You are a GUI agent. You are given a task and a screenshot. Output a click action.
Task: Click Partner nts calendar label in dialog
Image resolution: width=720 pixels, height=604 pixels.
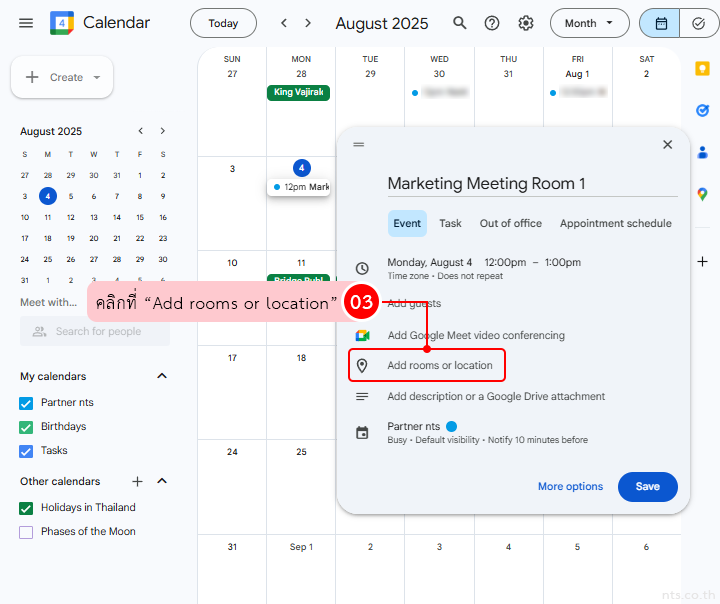(413, 427)
